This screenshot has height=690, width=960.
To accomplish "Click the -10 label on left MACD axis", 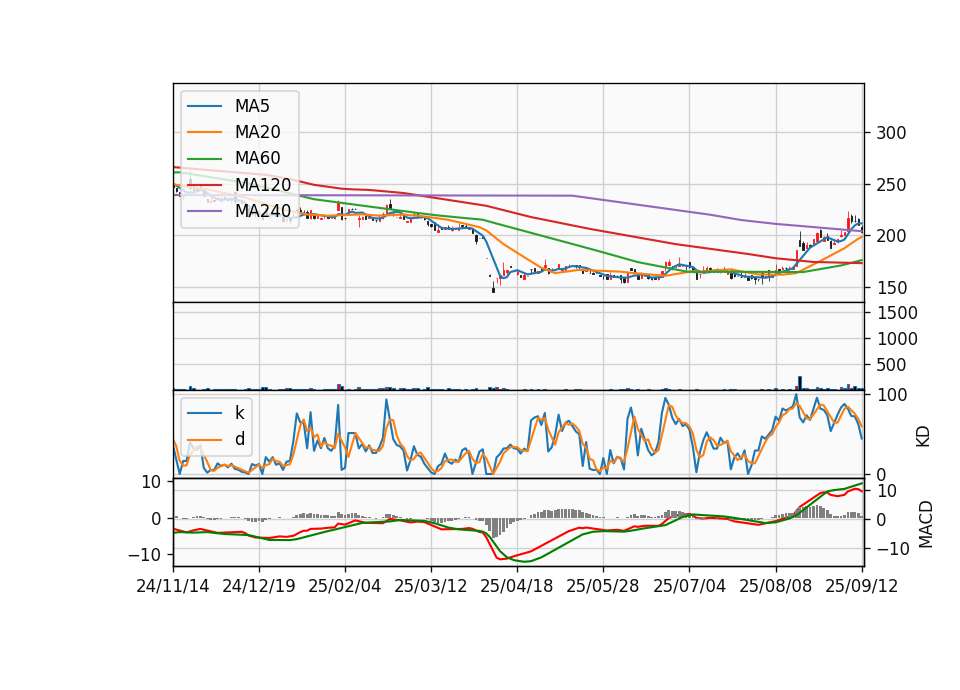I will click(144, 555).
